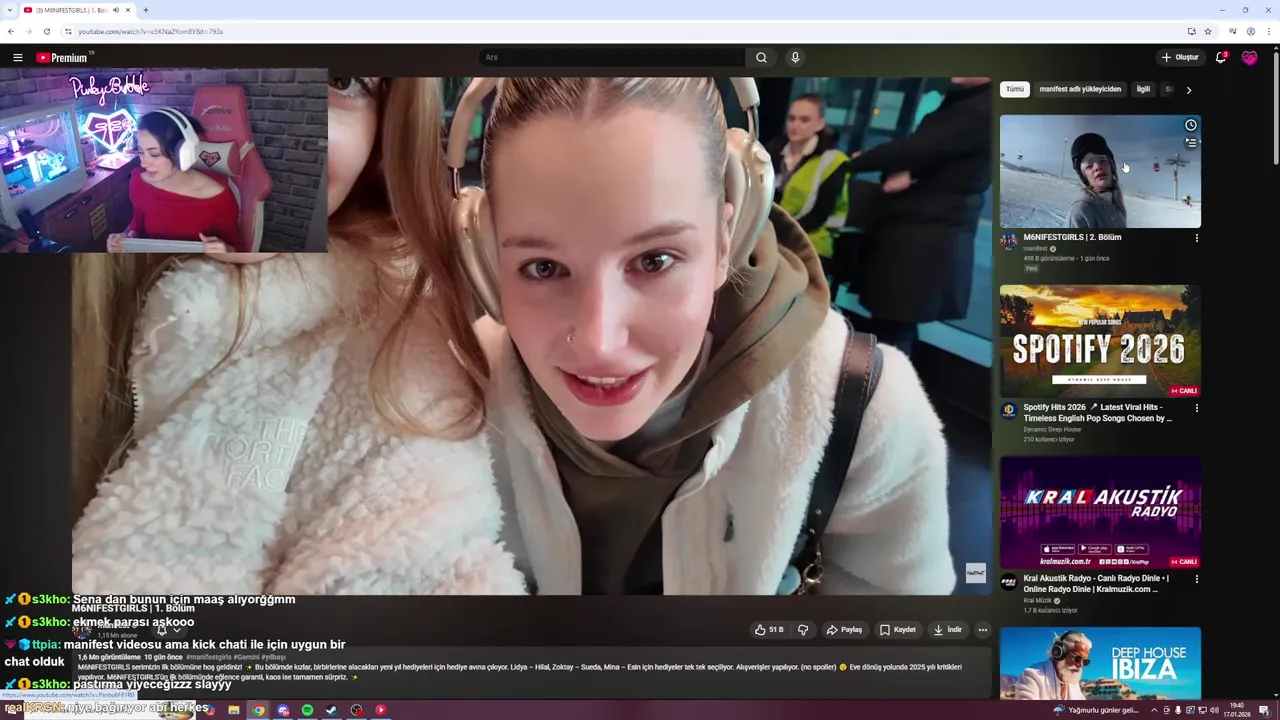Go back in browser
The image size is (1280, 720).
click(x=11, y=31)
